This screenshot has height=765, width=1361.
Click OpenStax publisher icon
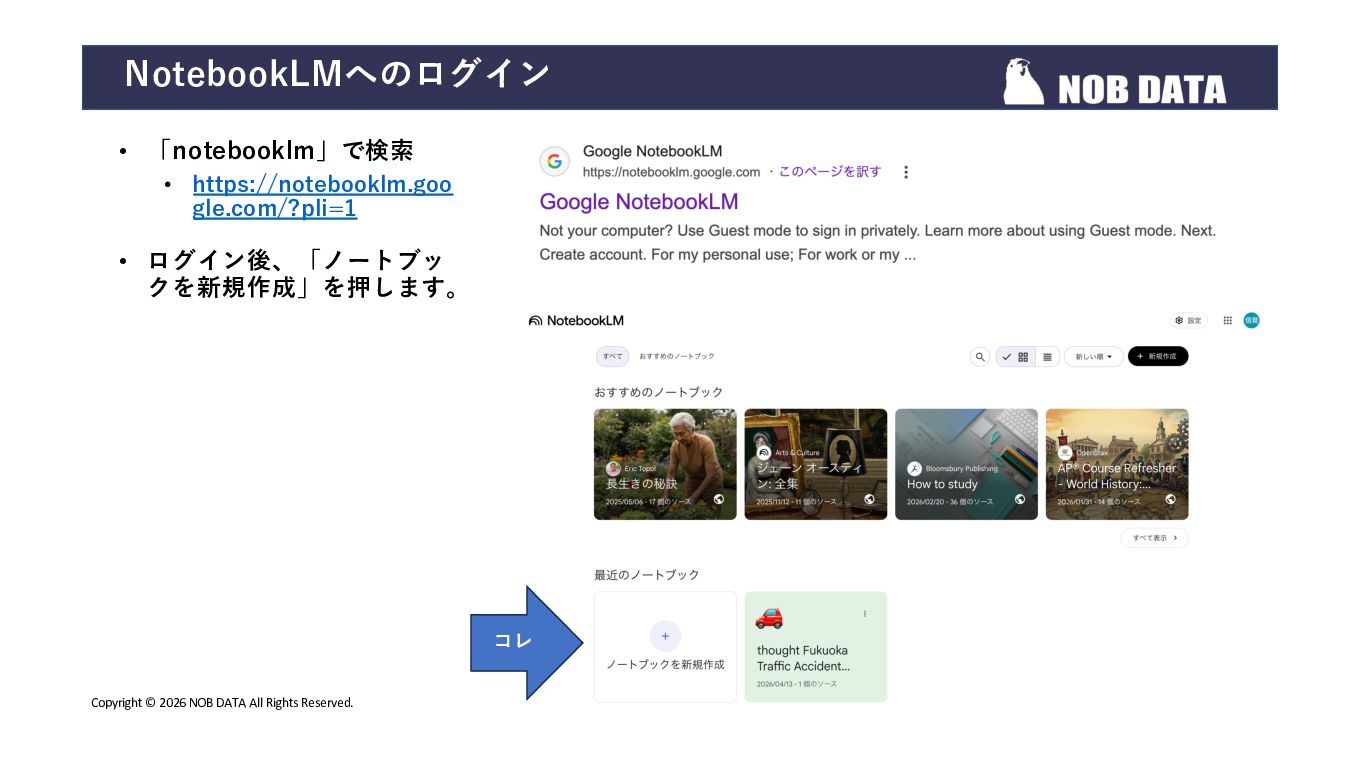pyautogui.click(x=1065, y=452)
